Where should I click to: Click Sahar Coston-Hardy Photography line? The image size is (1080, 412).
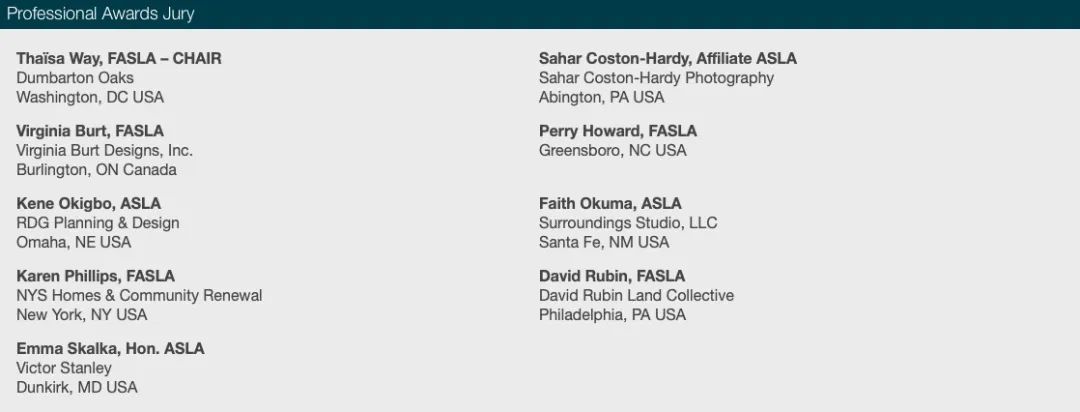click(x=656, y=78)
